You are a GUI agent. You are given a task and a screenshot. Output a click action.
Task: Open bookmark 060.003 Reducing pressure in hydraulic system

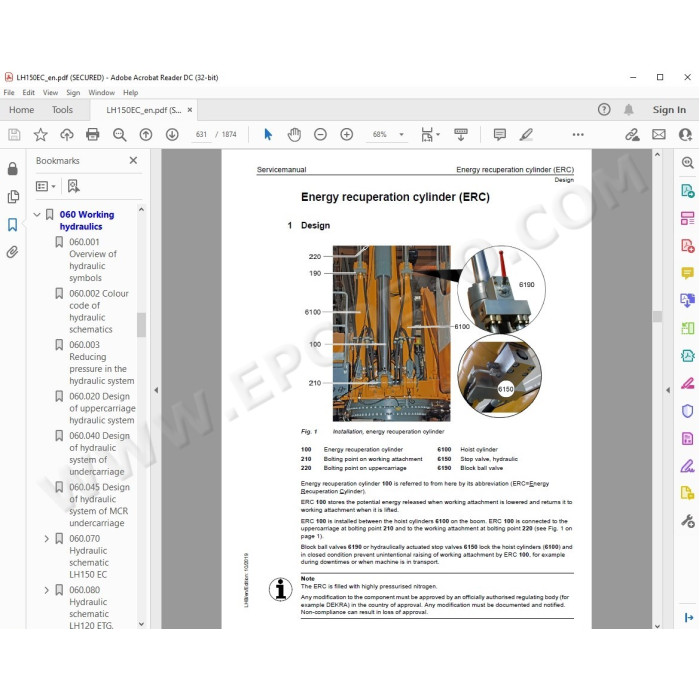[101, 363]
